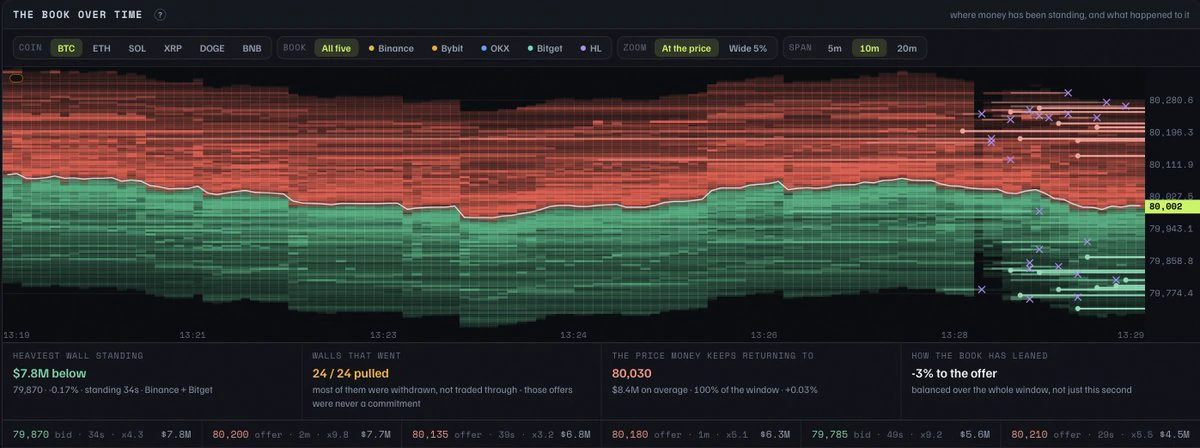Click the 79,943.1 price axis label
Image resolution: width=1200 pixels, height=448 pixels.
pyautogui.click(x=1172, y=229)
